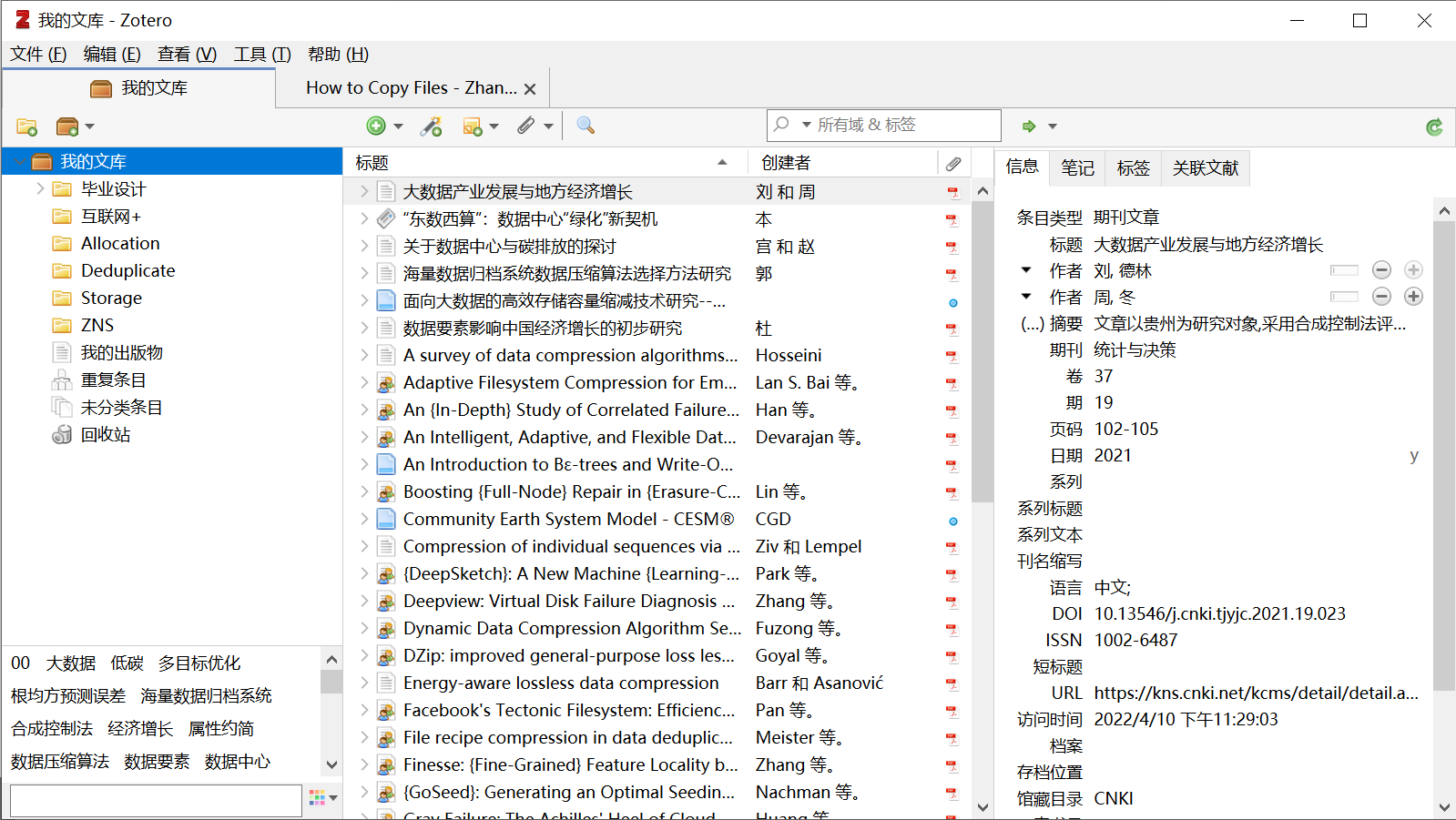Toggle name-field mode for author 刘, 德林
1456x820 pixels.
(x=1344, y=270)
